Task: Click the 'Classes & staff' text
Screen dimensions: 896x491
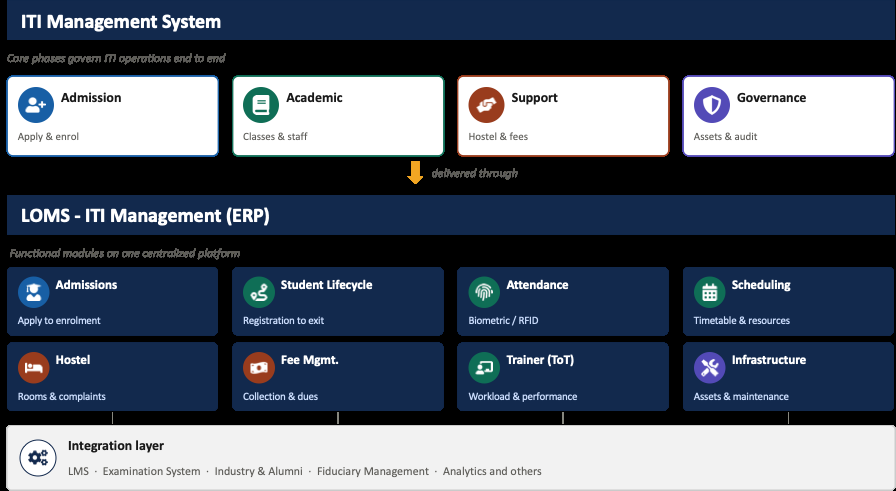Action: tap(275, 137)
